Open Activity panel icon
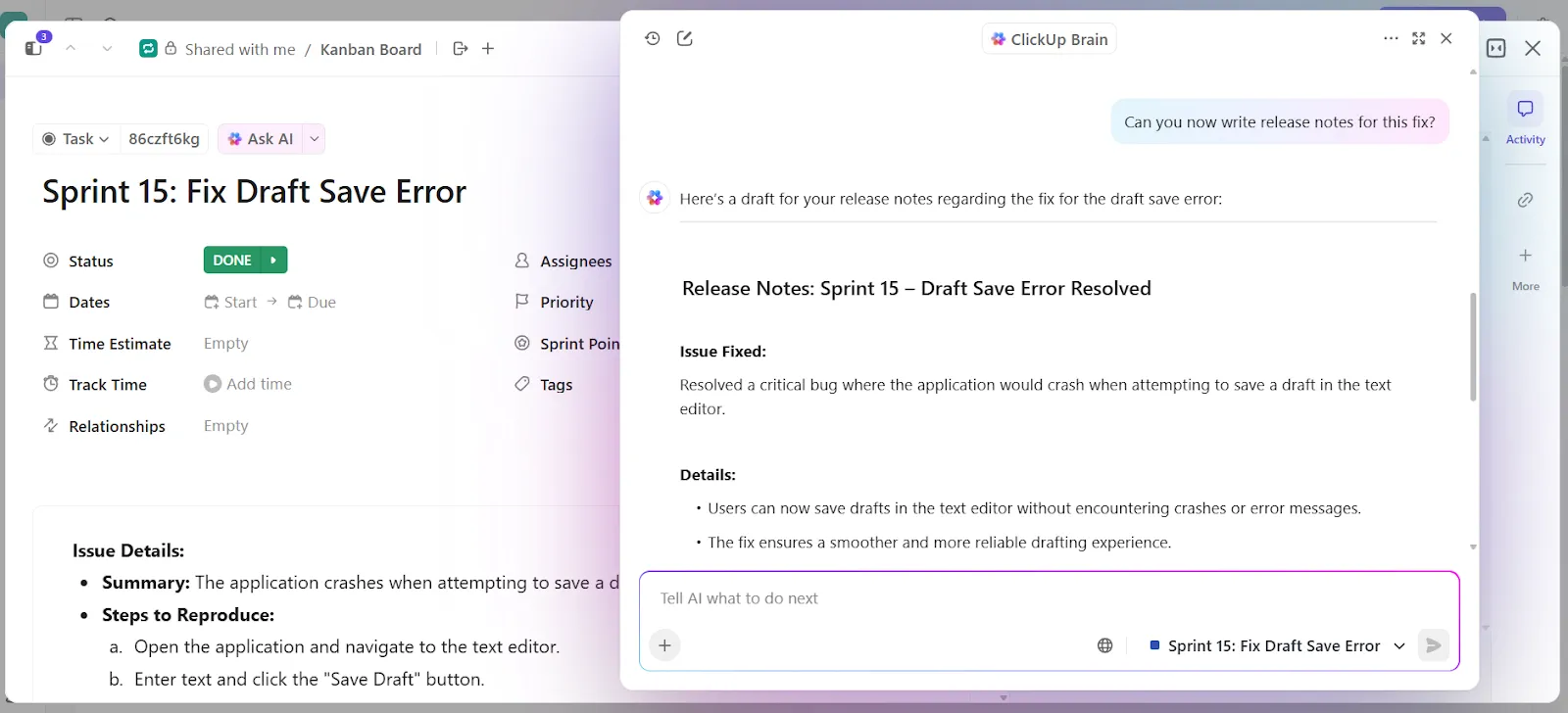Screen dimensions: 1568x713 tap(1525, 109)
